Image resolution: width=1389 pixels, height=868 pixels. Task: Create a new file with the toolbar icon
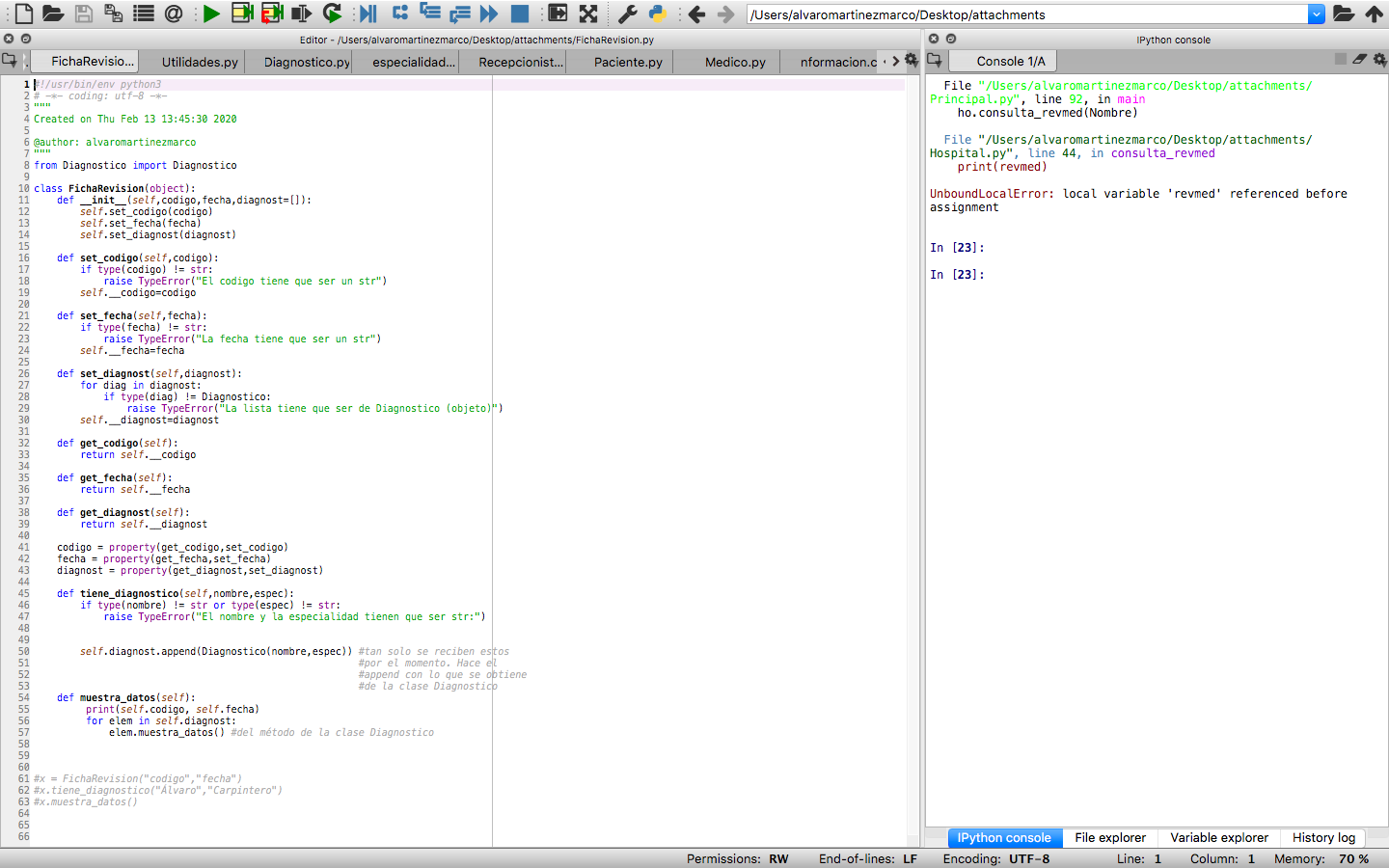pyautogui.click(x=23, y=14)
